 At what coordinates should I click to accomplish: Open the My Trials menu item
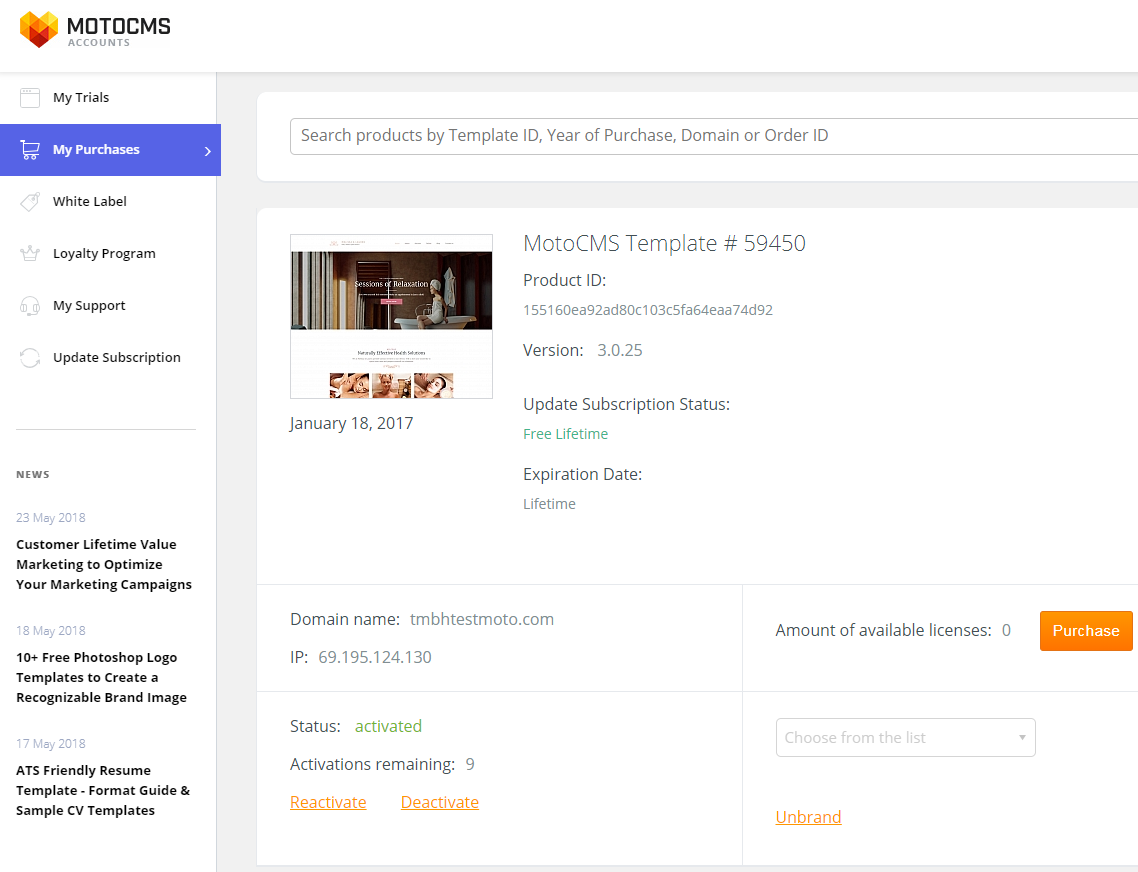(x=108, y=97)
